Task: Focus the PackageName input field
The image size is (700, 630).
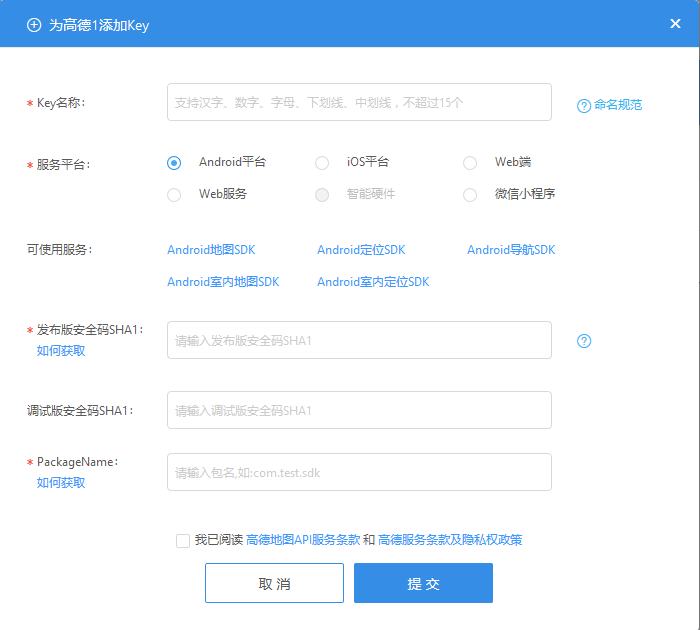Action: [359, 472]
